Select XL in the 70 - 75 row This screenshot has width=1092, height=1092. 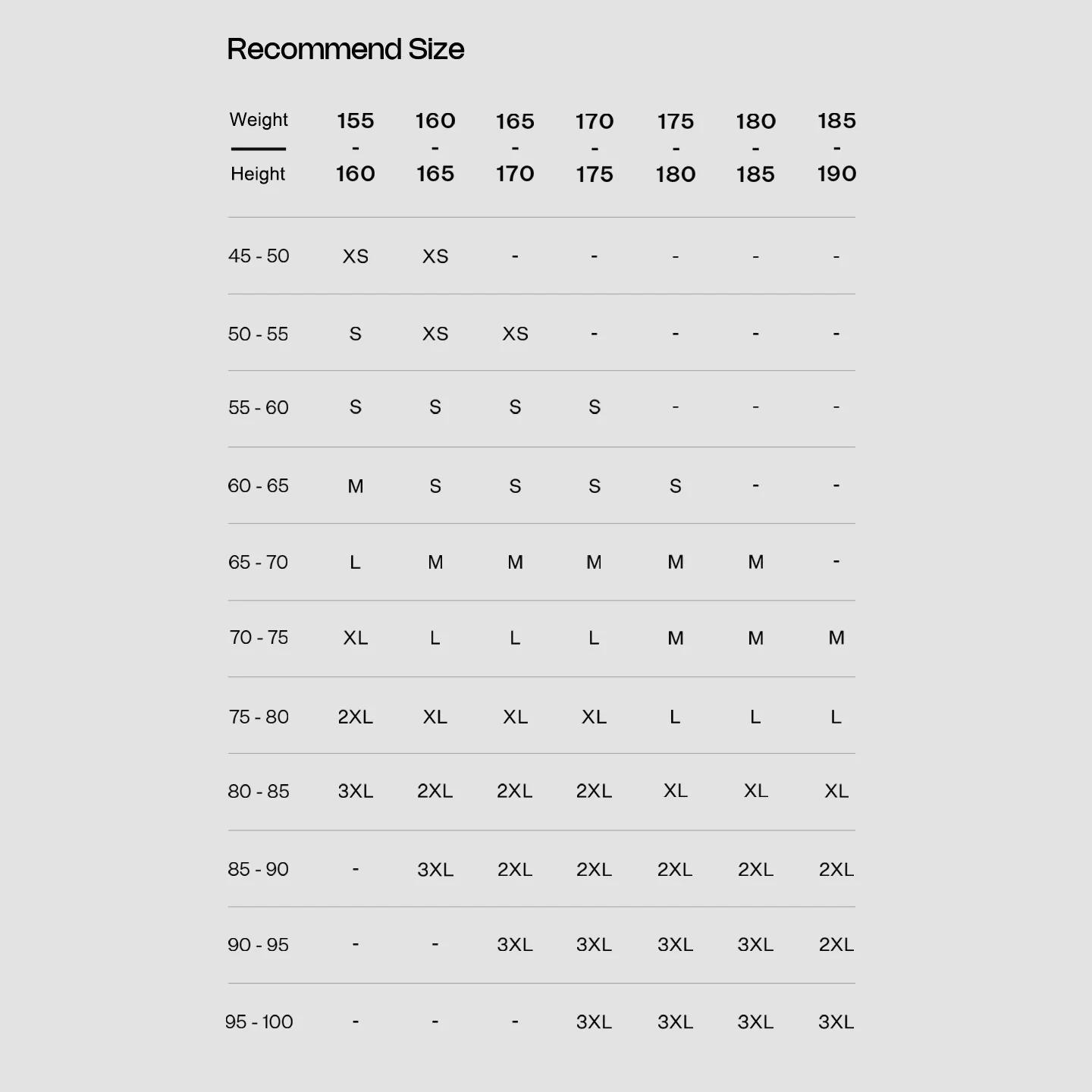[356, 638]
